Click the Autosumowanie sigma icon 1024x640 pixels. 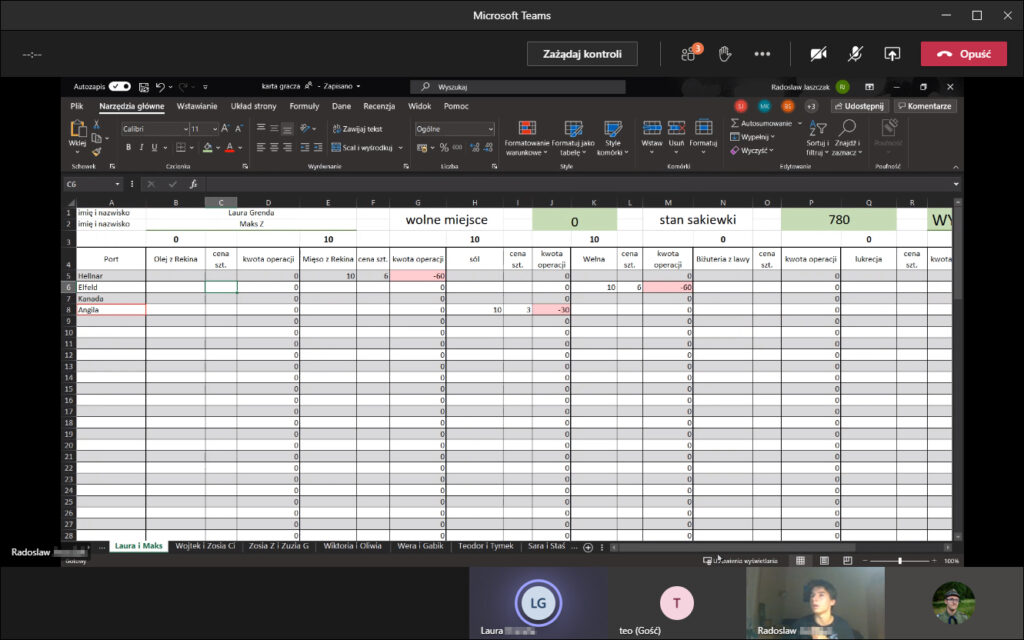click(x=735, y=123)
